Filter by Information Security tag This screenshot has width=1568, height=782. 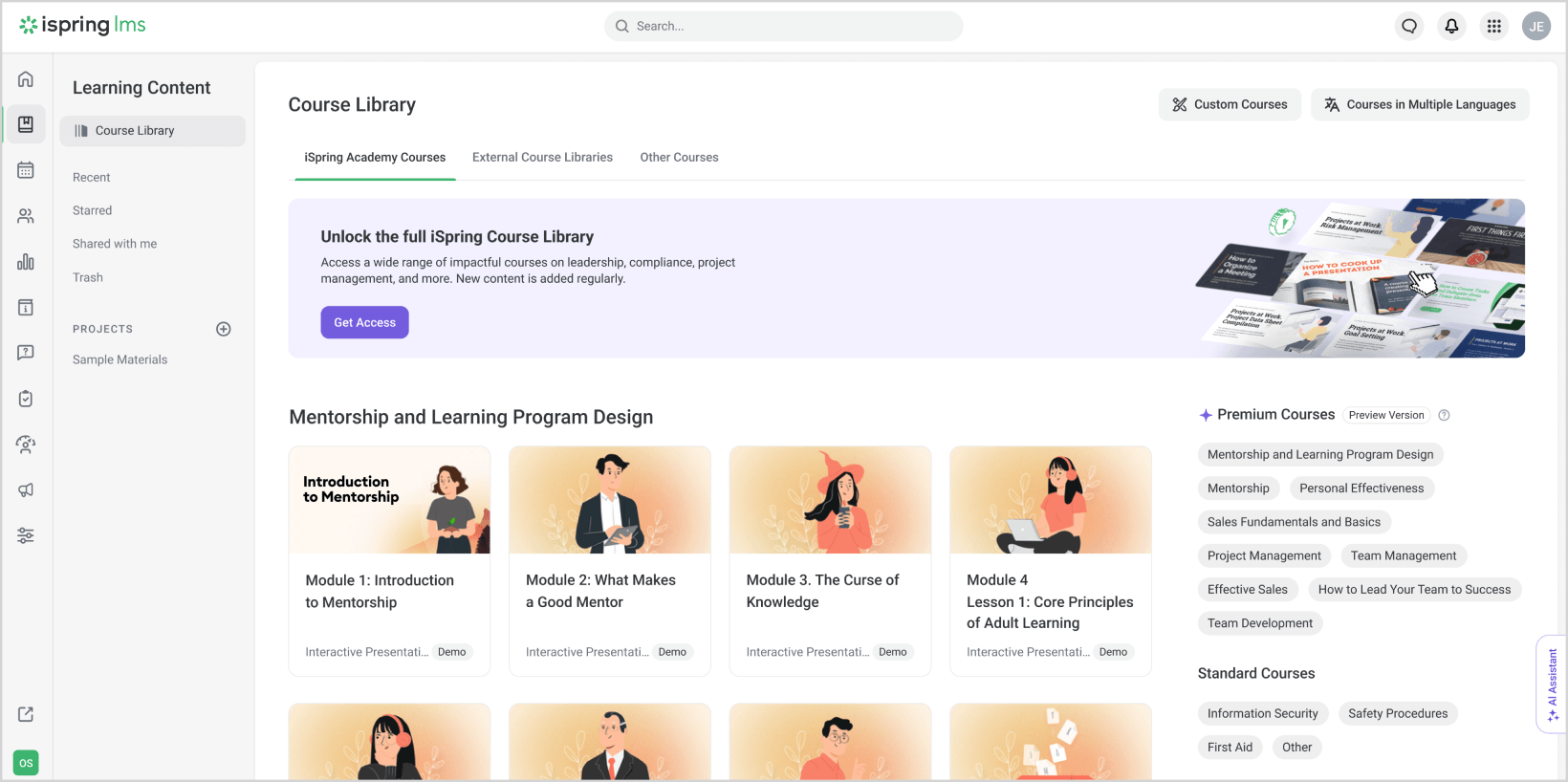(x=1262, y=714)
